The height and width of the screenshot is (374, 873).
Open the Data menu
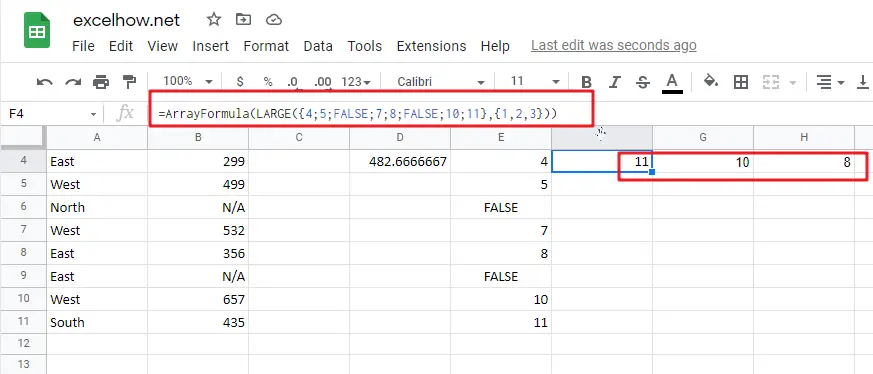click(318, 46)
